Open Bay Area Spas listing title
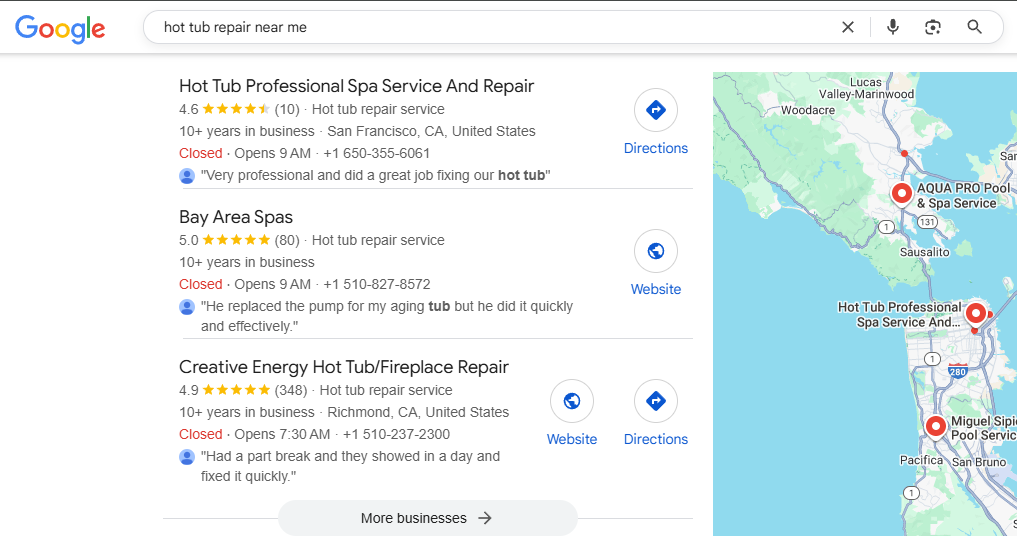Image resolution: width=1017 pixels, height=555 pixels. [236, 217]
